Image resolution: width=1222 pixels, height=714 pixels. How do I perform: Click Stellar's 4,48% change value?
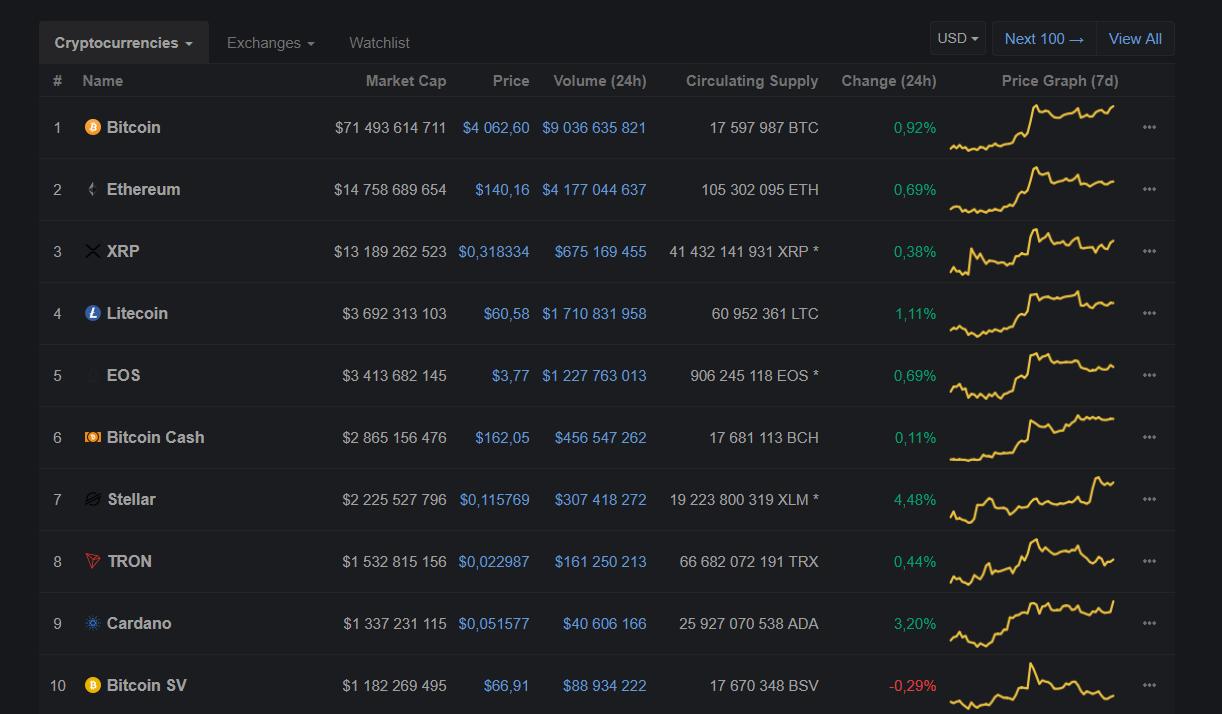coord(915,499)
